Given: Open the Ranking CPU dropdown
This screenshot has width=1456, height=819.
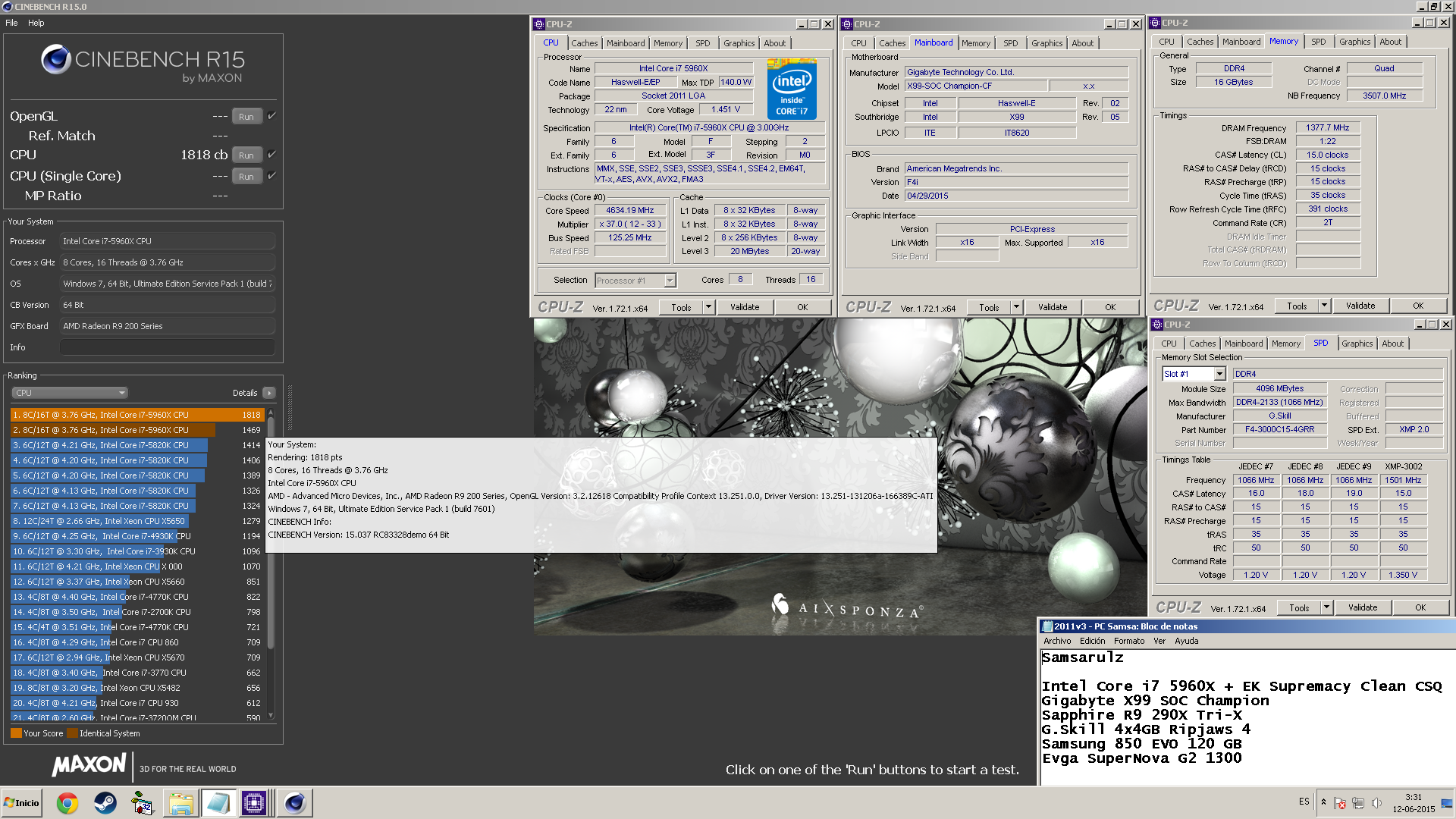Looking at the screenshot, I should pyautogui.click(x=70, y=393).
